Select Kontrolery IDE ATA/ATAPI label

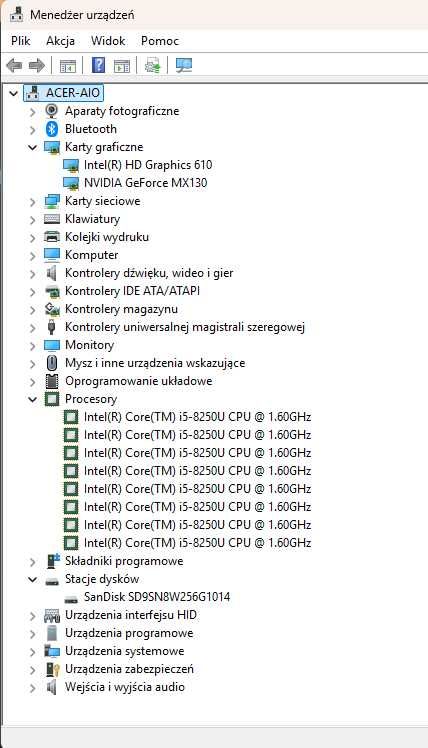coord(133,291)
